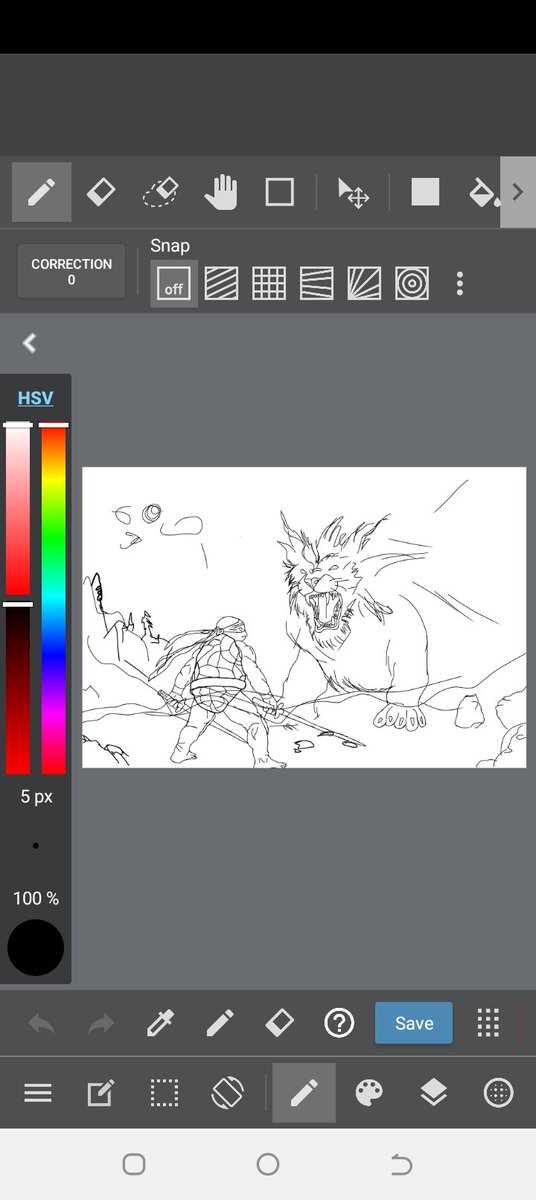Select the quick-bar eraser tool

pyautogui.click(x=279, y=1023)
